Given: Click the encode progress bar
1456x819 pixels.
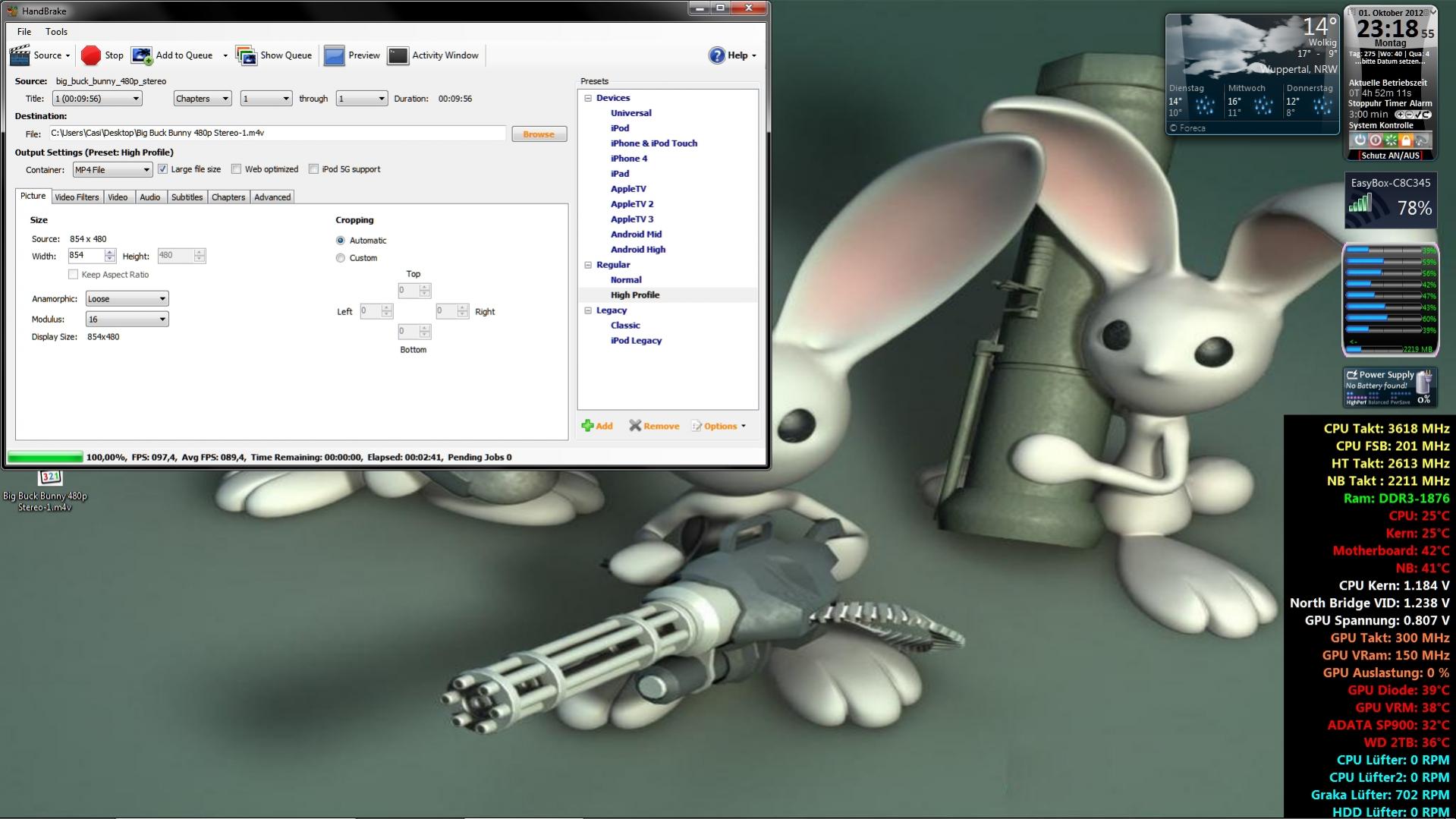Looking at the screenshot, I should pos(46,457).
